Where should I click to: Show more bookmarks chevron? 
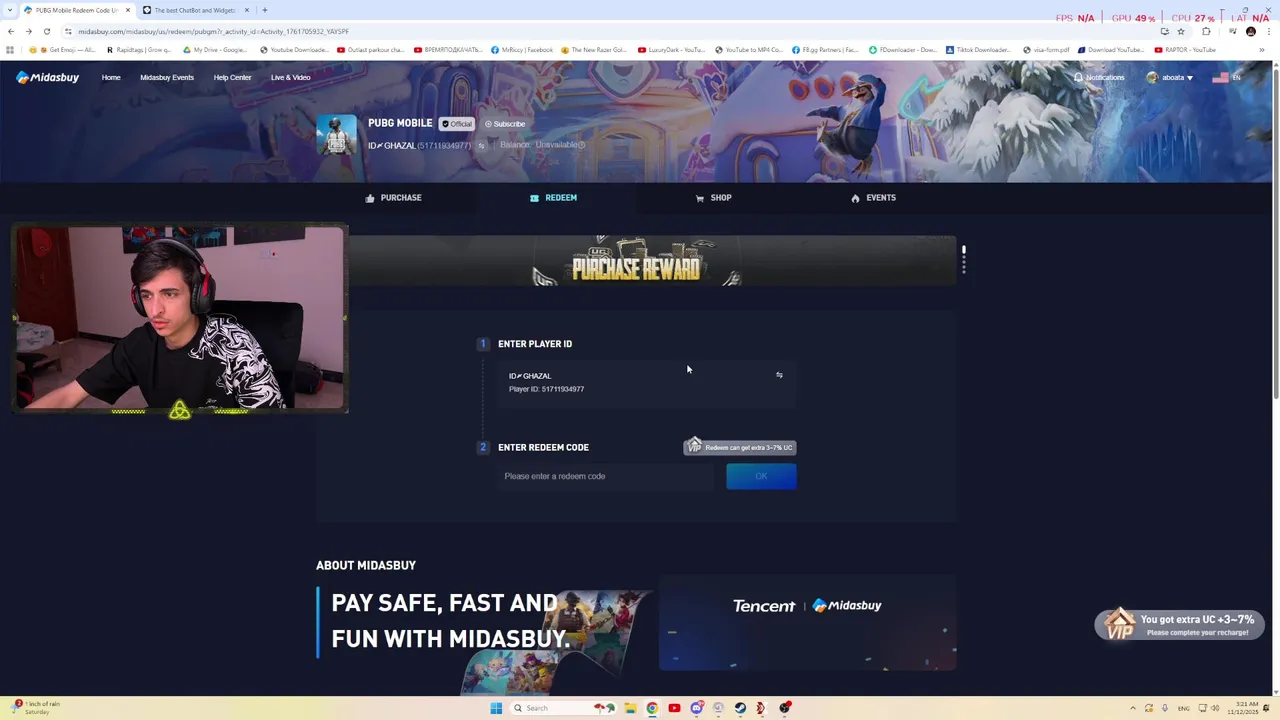1261,50
